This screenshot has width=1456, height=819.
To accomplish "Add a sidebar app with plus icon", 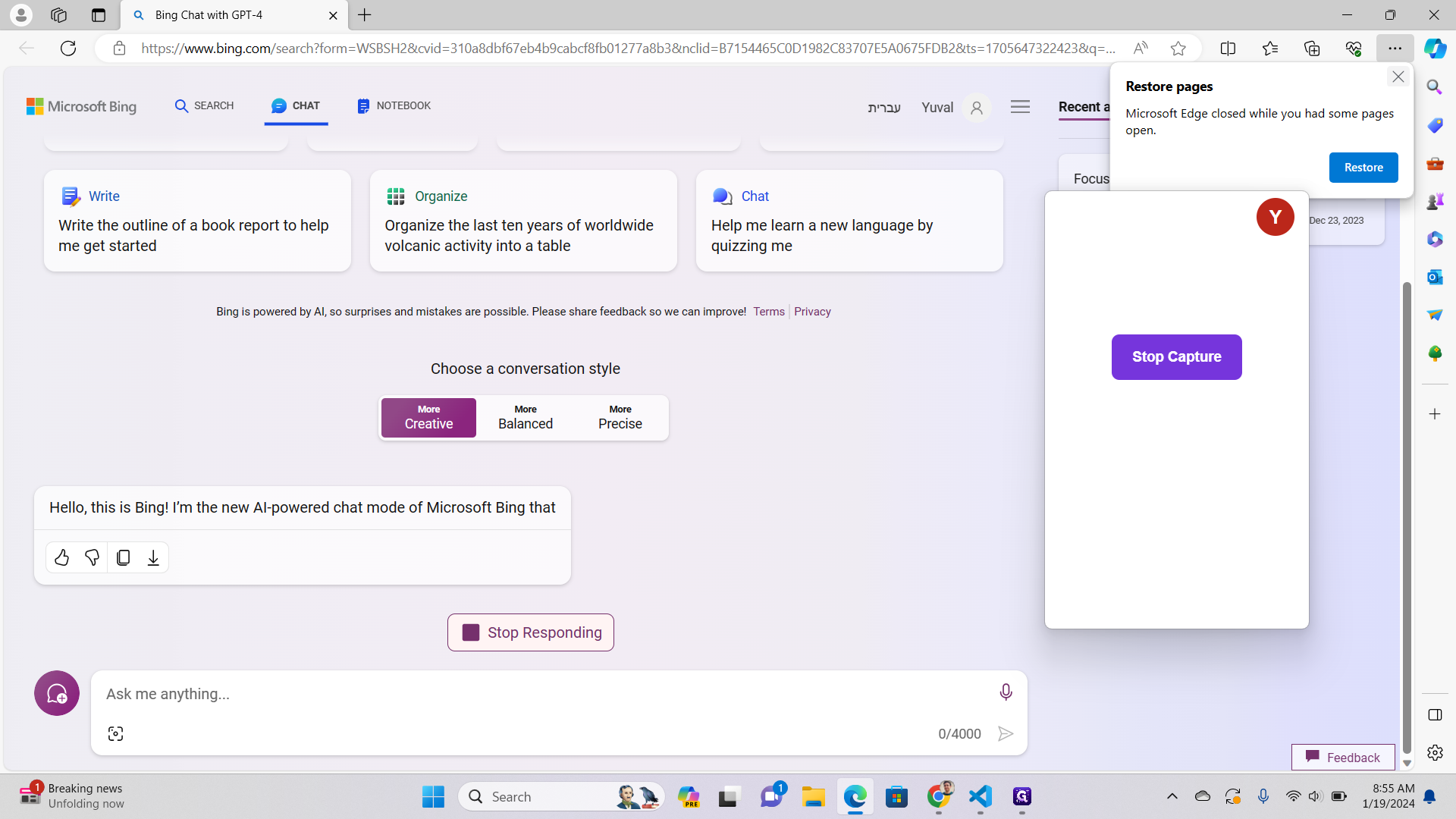I will coord(1435,414).
